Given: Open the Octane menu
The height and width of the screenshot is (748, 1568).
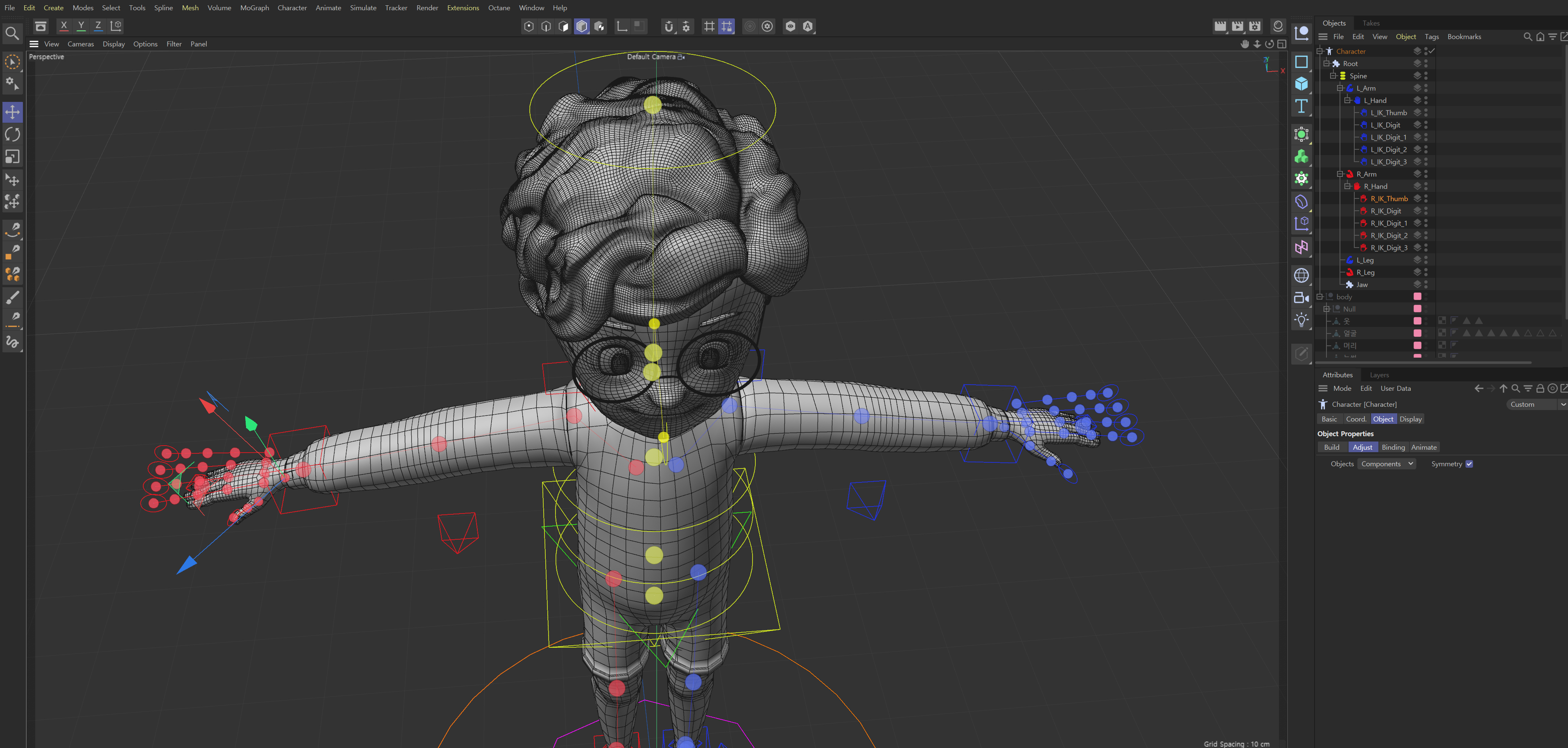Looking at the screenshot, I should tap(499, 8).
